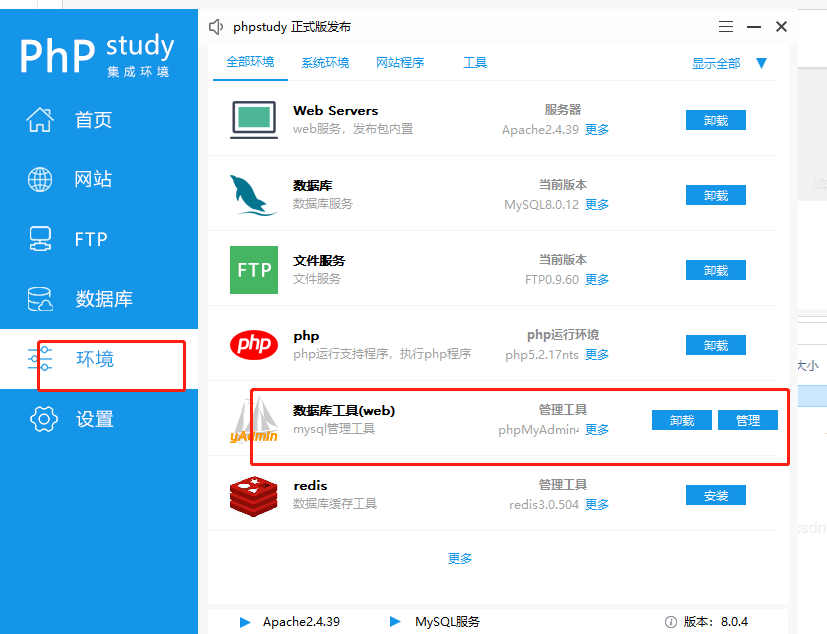Click 更多 link next to Apache2.4.39
The image size is (827, 634).
coord(597,130)
